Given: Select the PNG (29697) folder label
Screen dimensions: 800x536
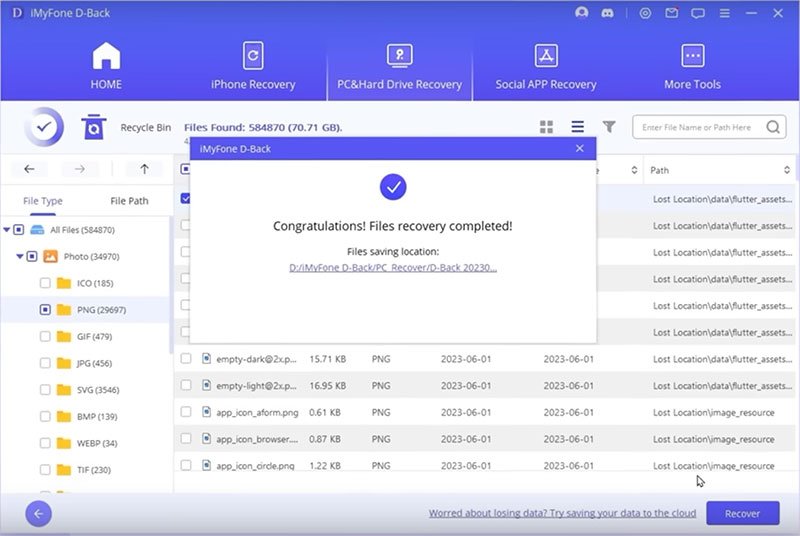Looking at the screenshot, I should [x=102, y=310].
